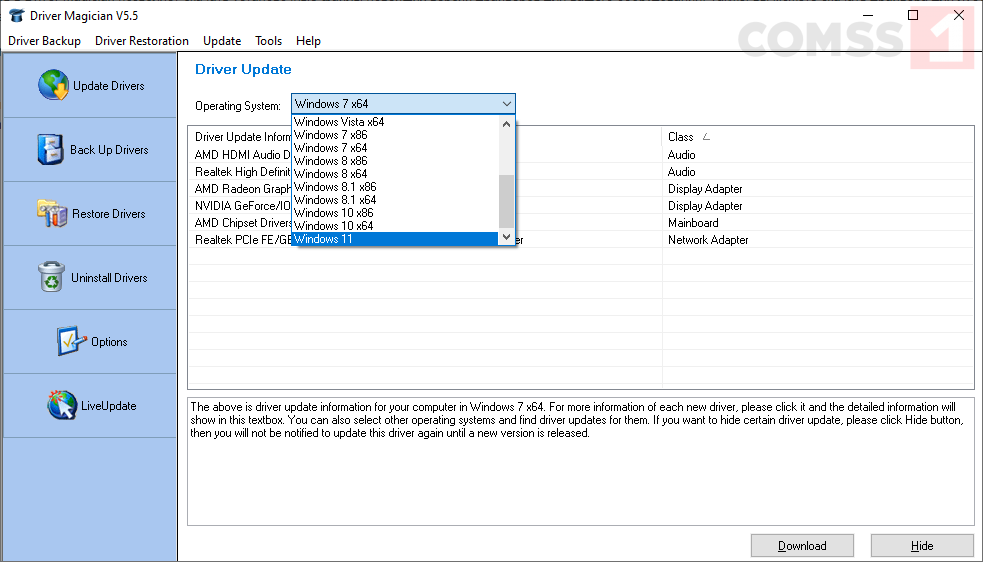Select Windows 8 x86 option

[x=396, y=161]
